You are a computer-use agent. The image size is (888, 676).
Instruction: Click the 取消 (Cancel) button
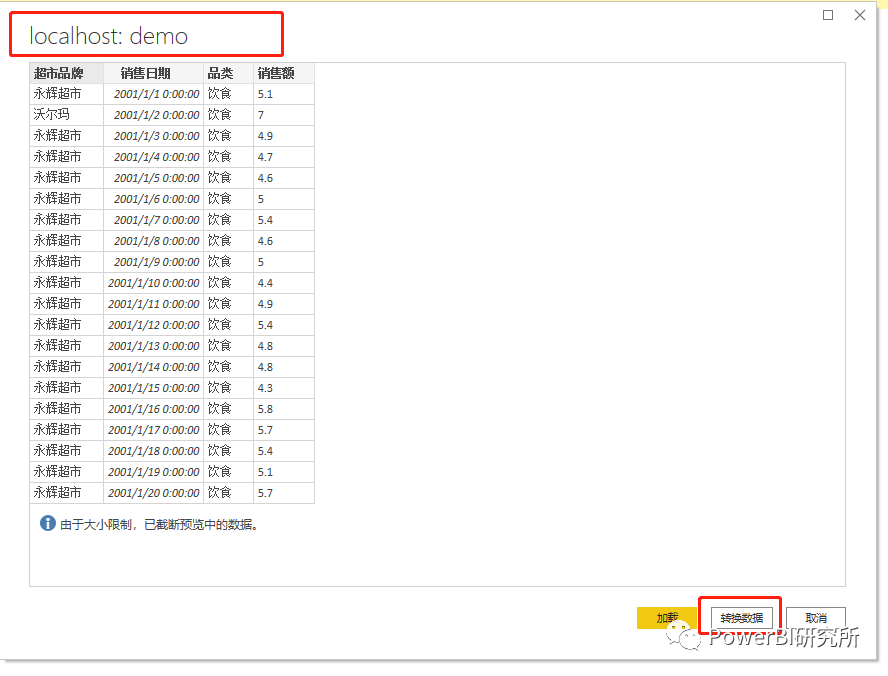816,618
